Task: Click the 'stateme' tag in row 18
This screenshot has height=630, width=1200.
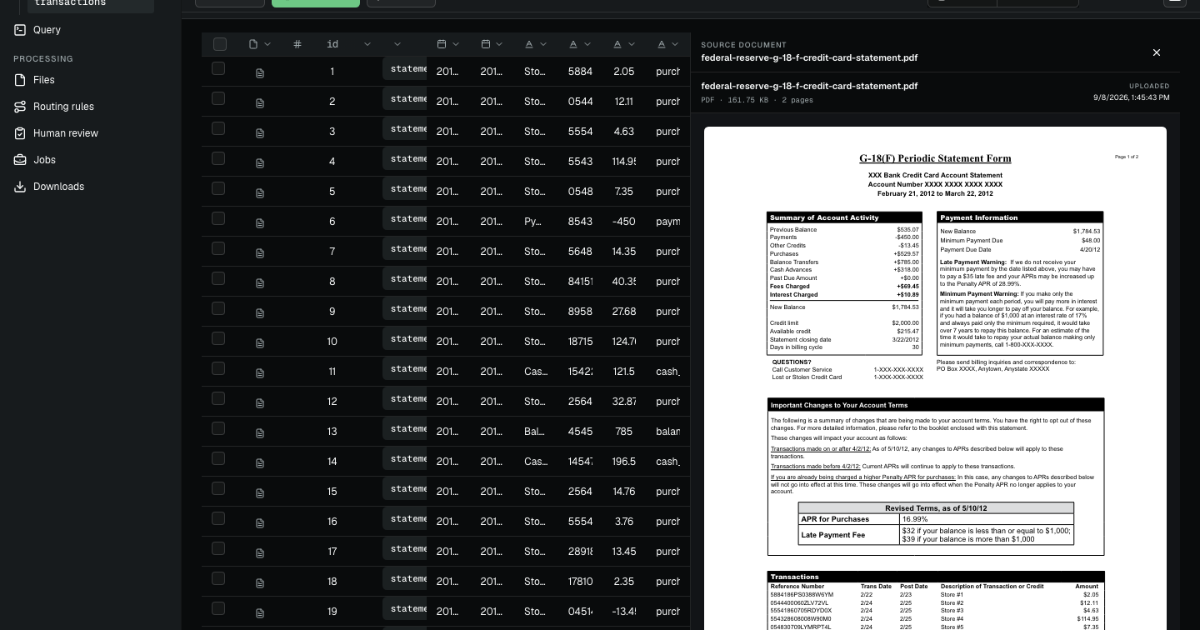Action: click(405, 579)
